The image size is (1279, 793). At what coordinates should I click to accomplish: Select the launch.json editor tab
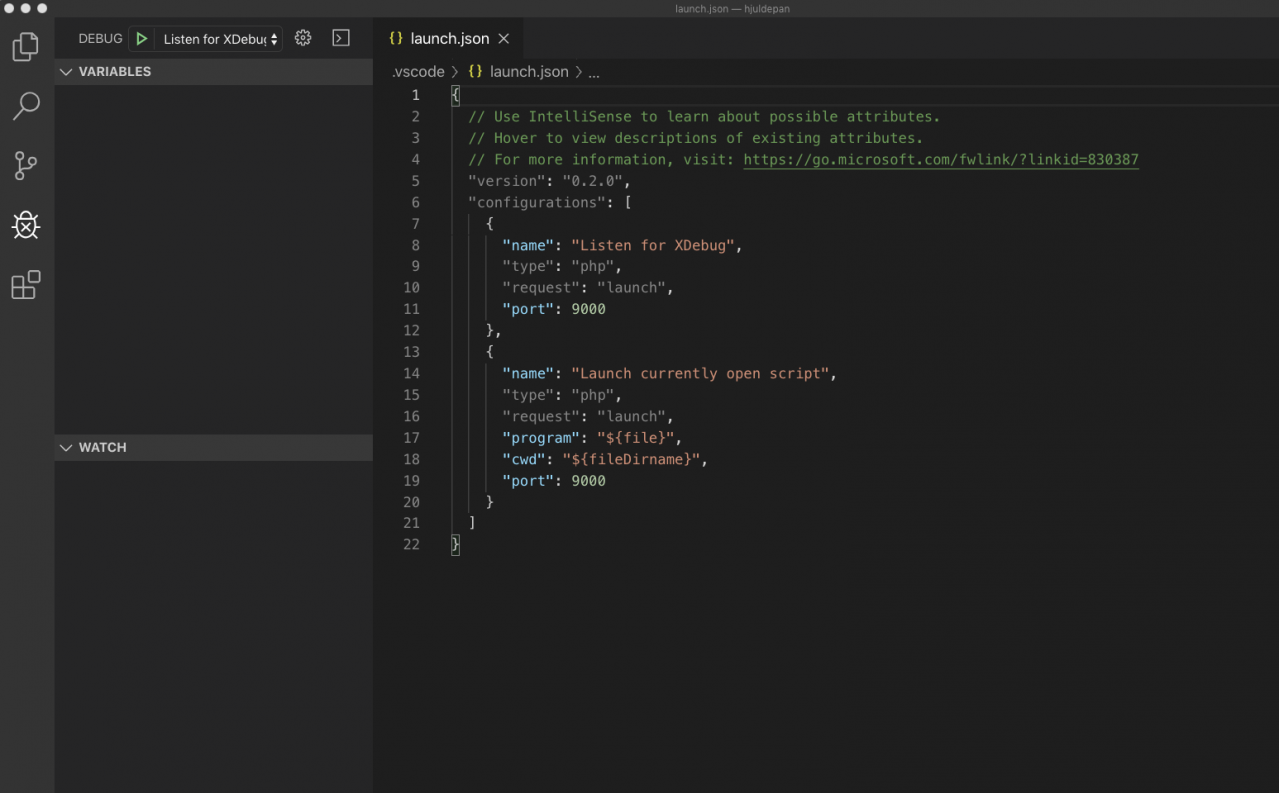pyautogui.click(x=449, y=39)
